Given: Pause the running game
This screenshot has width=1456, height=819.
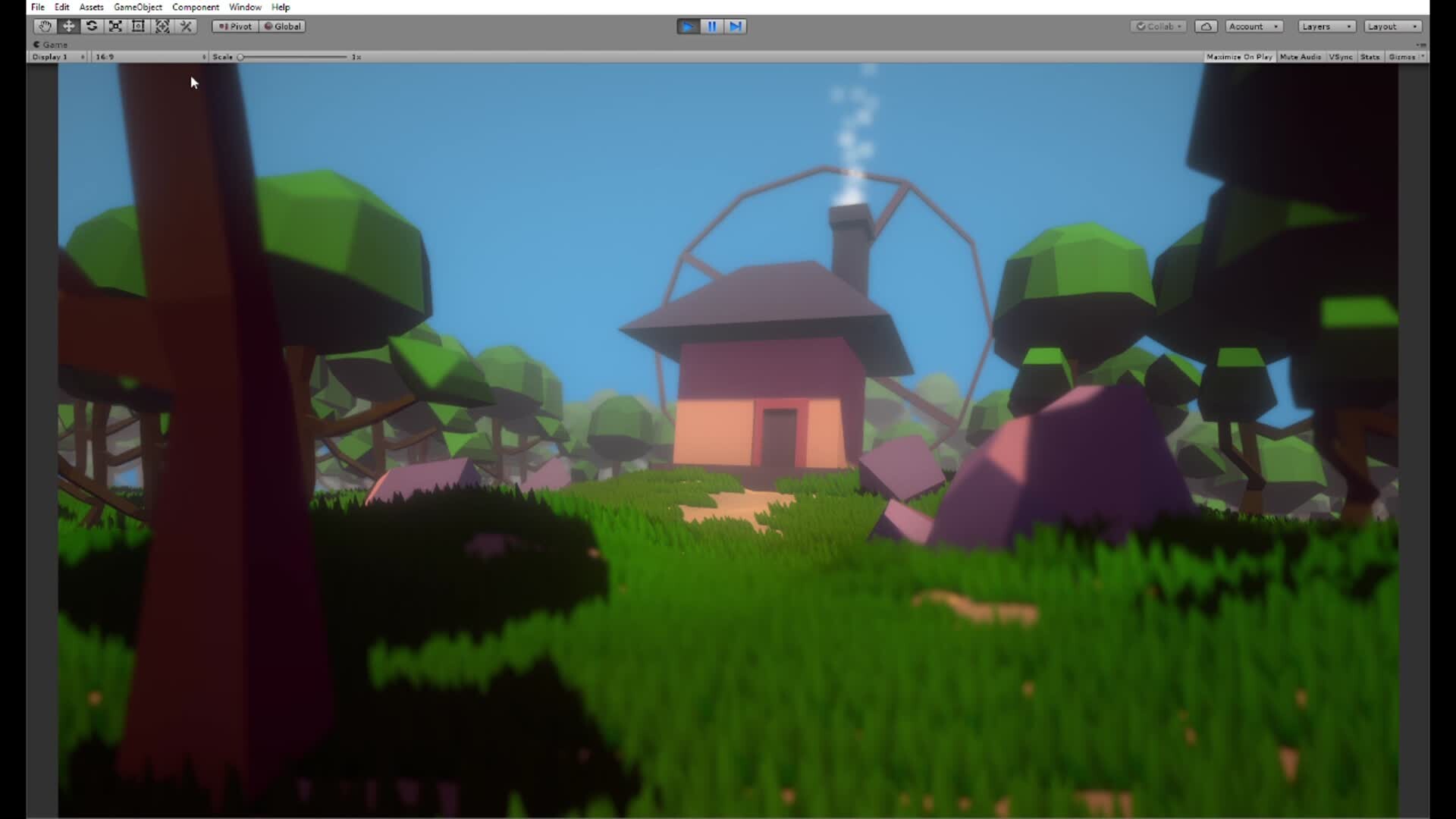Looking at the screenshot, I should coord(711,26).
